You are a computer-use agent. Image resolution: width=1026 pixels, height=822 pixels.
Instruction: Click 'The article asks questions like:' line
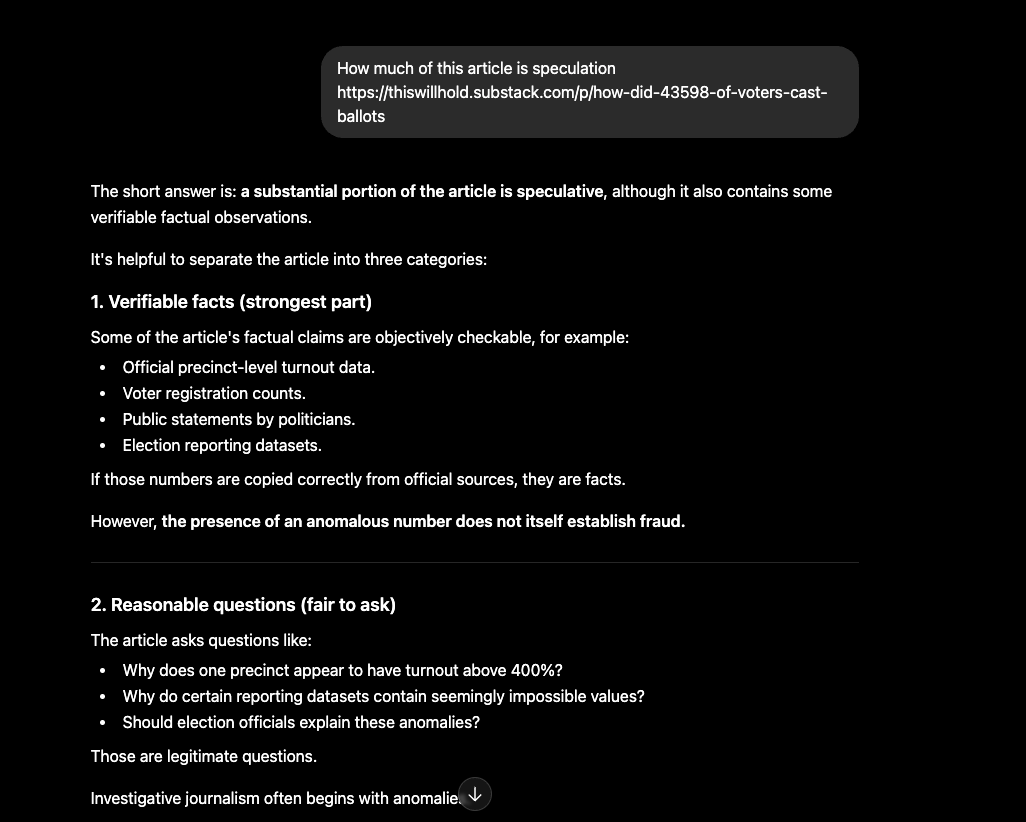pyautogui.click(x=201, y=641)
